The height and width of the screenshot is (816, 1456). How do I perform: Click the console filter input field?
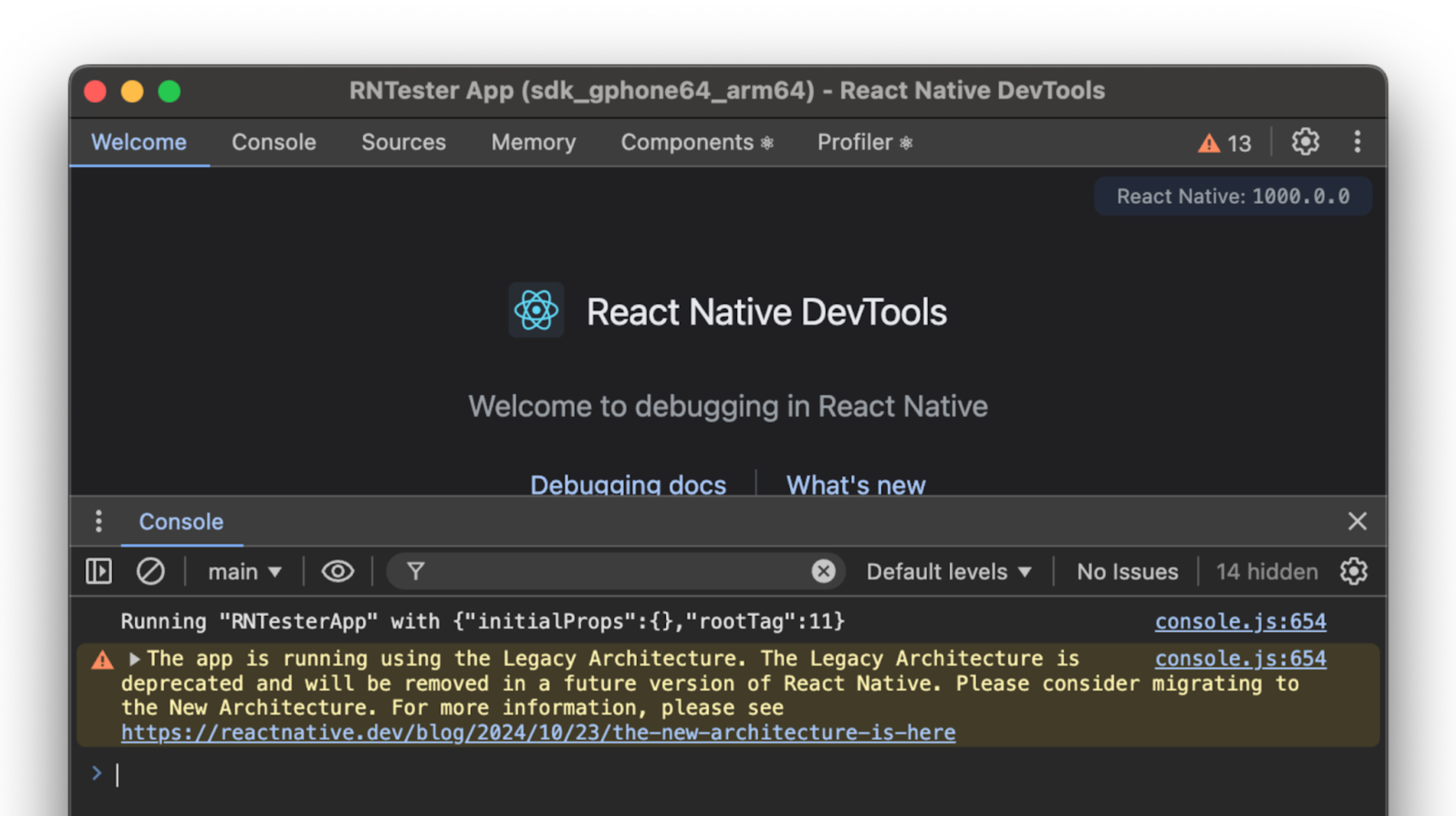tap(616, 571)
